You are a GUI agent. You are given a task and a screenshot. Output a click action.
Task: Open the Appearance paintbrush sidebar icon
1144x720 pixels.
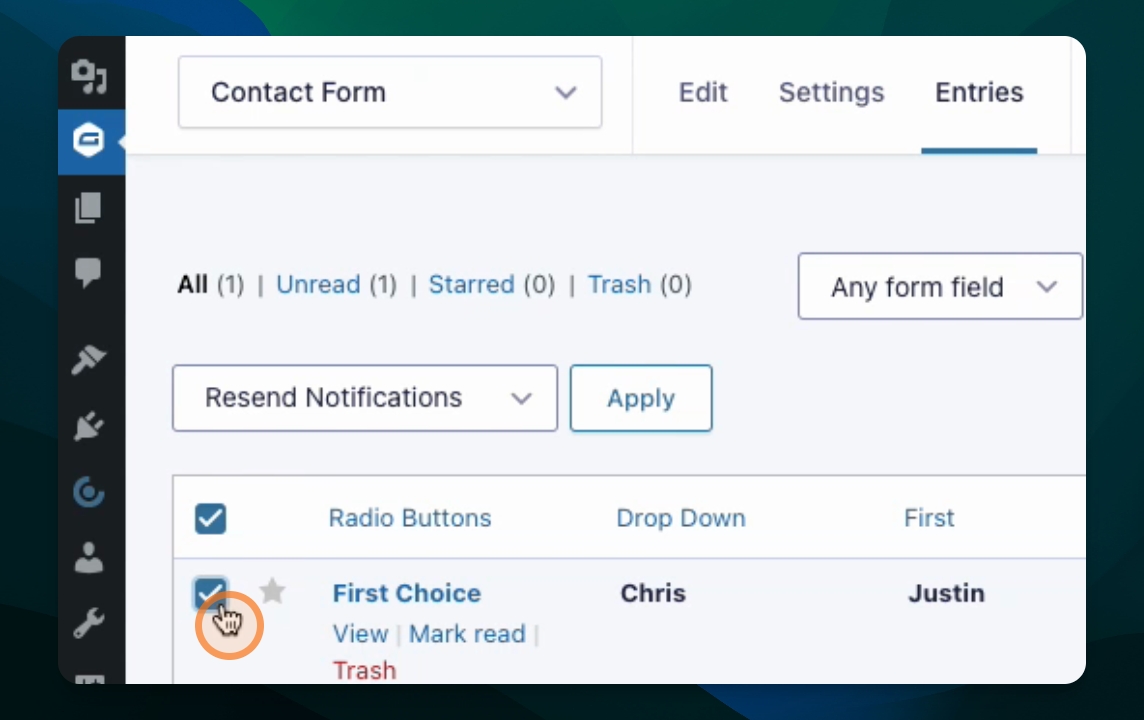tap(89, 359)
